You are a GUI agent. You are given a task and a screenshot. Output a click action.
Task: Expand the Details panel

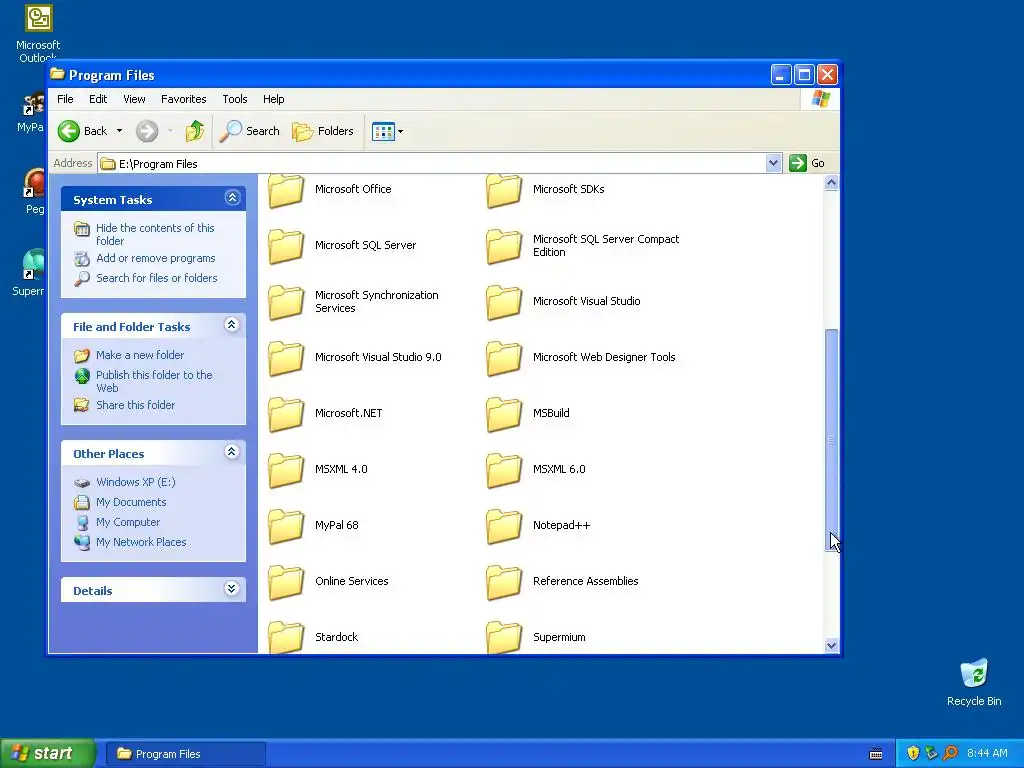click(231, 589)
